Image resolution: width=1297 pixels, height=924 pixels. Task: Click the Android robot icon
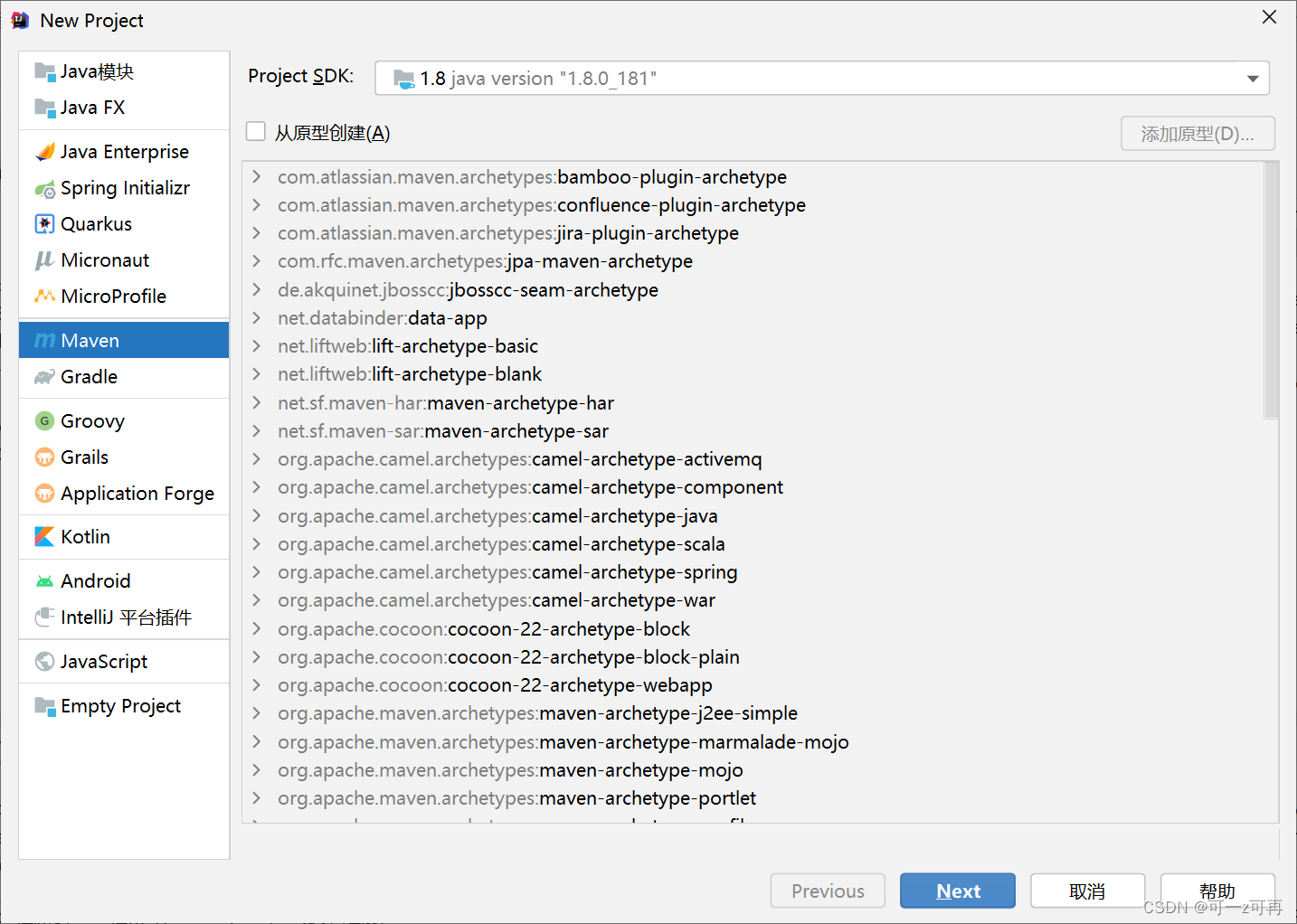(x=44, y=581)
